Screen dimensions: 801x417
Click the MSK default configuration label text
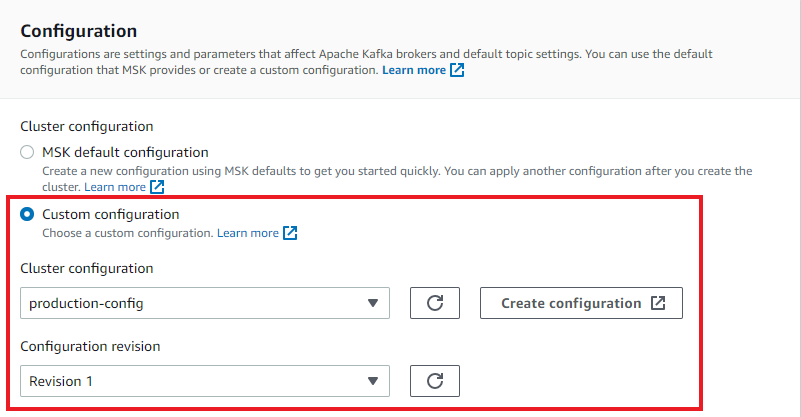pos(125,153)
